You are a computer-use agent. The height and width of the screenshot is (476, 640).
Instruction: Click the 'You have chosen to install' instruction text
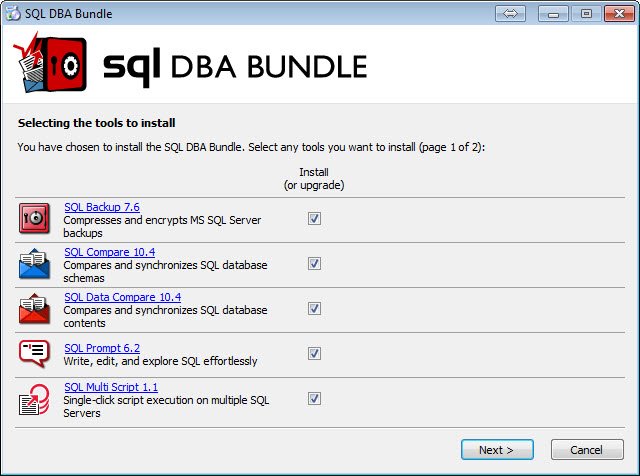(251, 147)
